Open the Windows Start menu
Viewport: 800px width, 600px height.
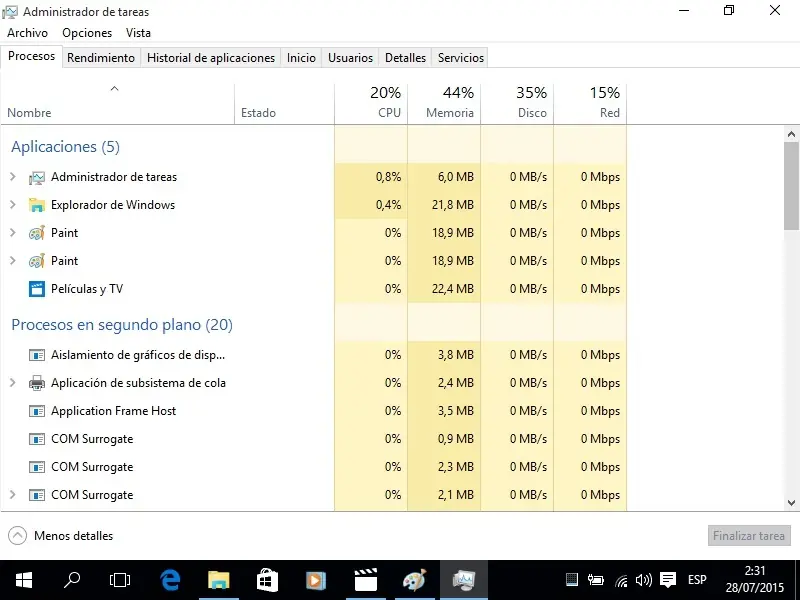pos(24,580)
